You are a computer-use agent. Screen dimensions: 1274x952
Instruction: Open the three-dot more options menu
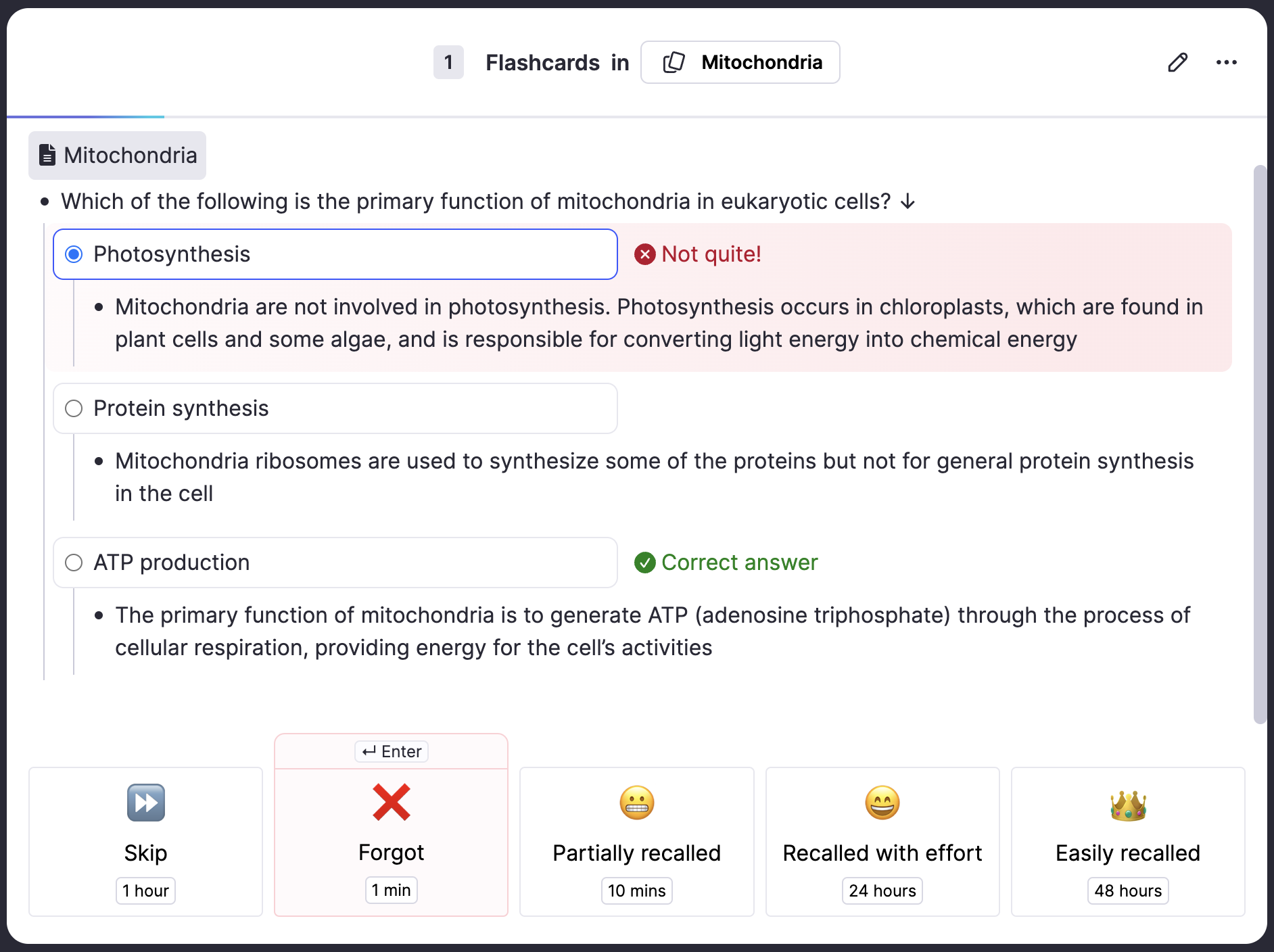[x=1226, y=62]
